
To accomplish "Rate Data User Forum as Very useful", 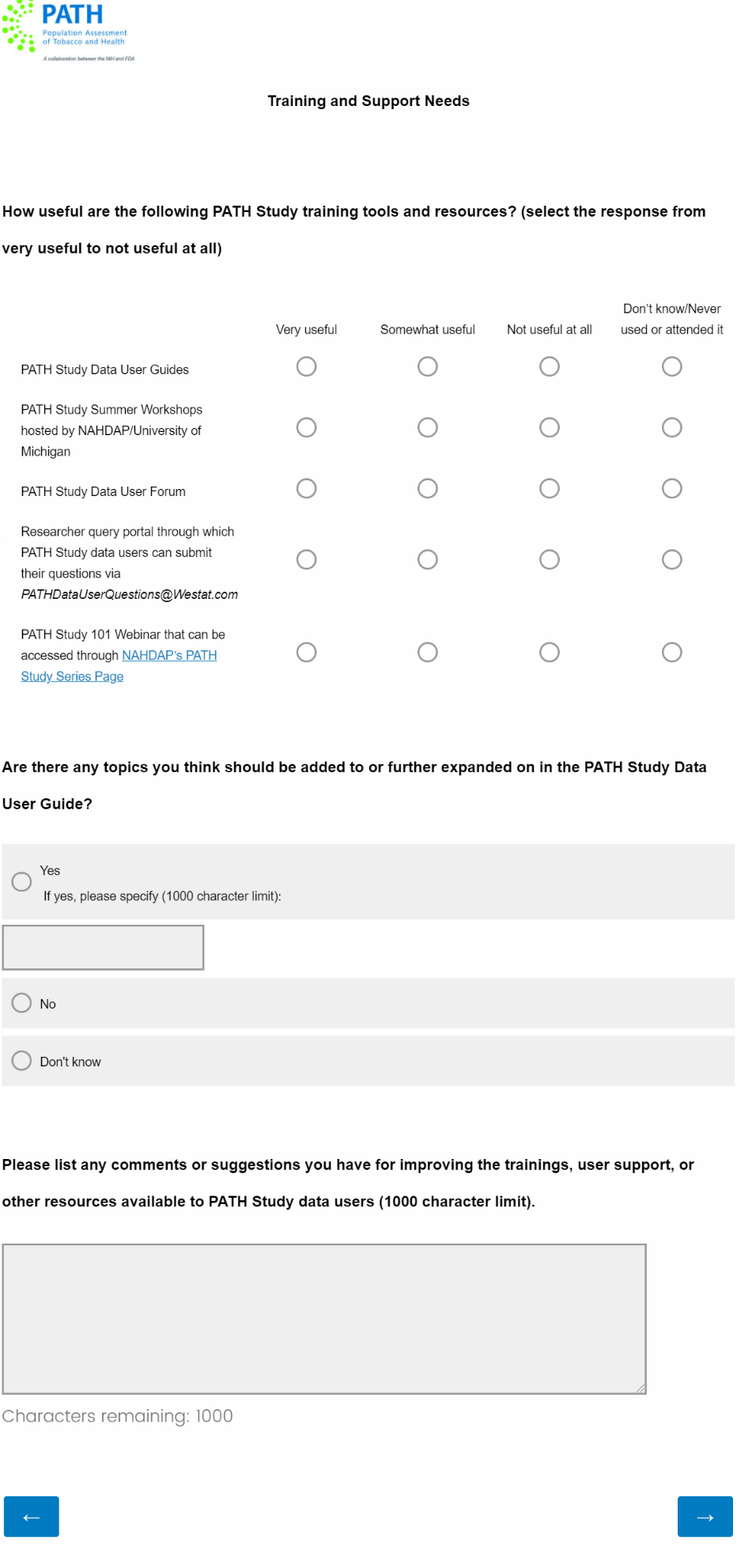I will coord(306,488).
